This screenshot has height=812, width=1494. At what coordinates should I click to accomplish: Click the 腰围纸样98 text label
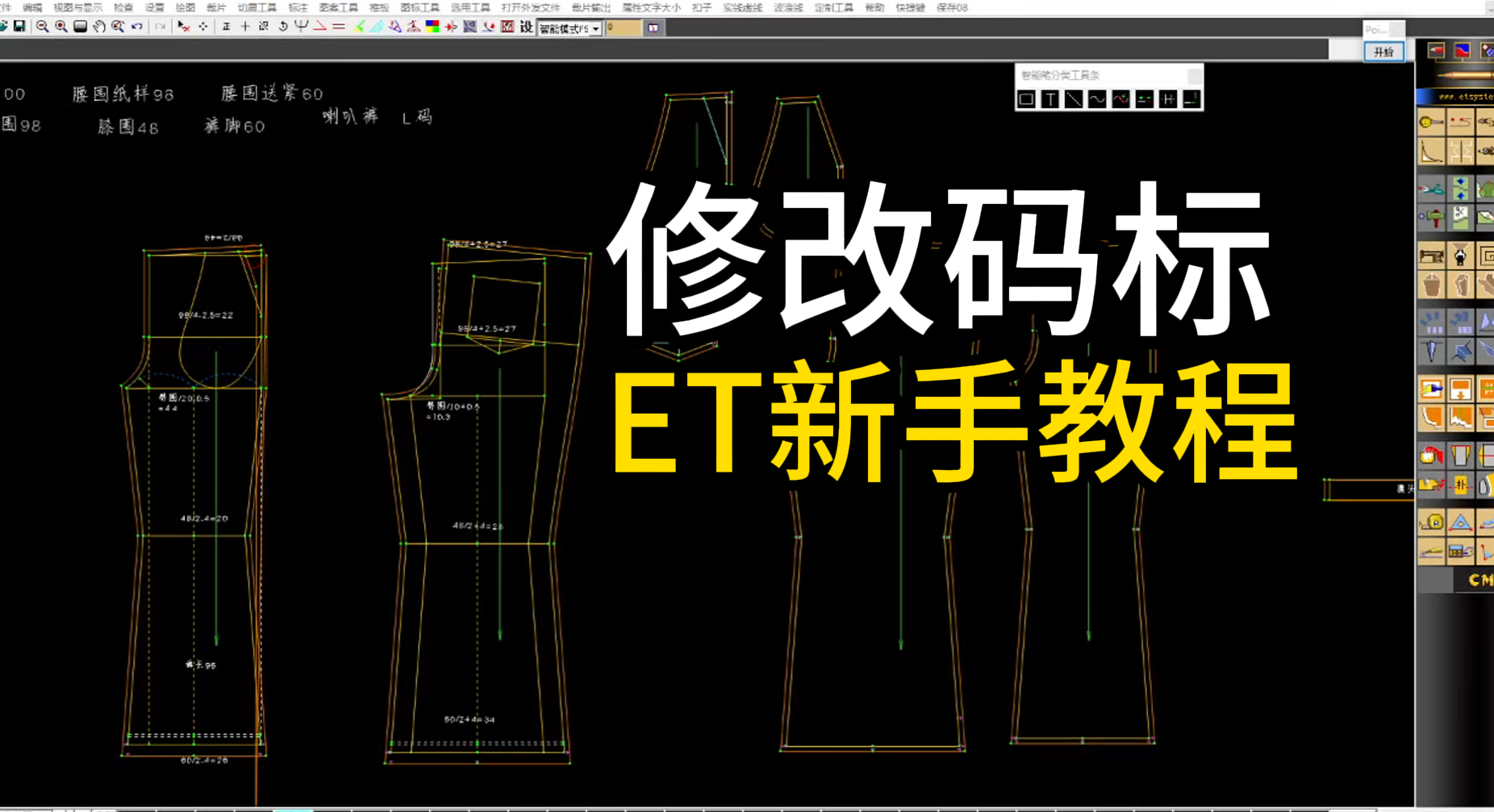coord(123,94)
